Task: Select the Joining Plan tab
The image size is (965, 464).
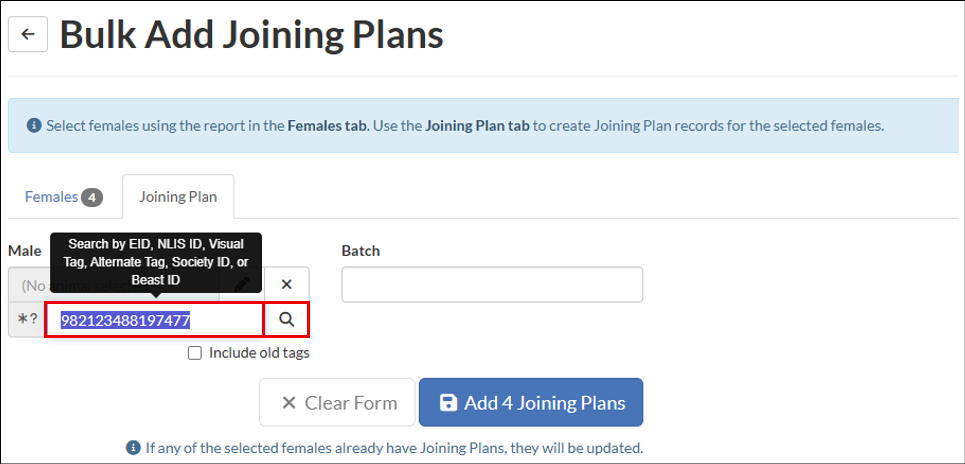Action: (x=178, y=197)
